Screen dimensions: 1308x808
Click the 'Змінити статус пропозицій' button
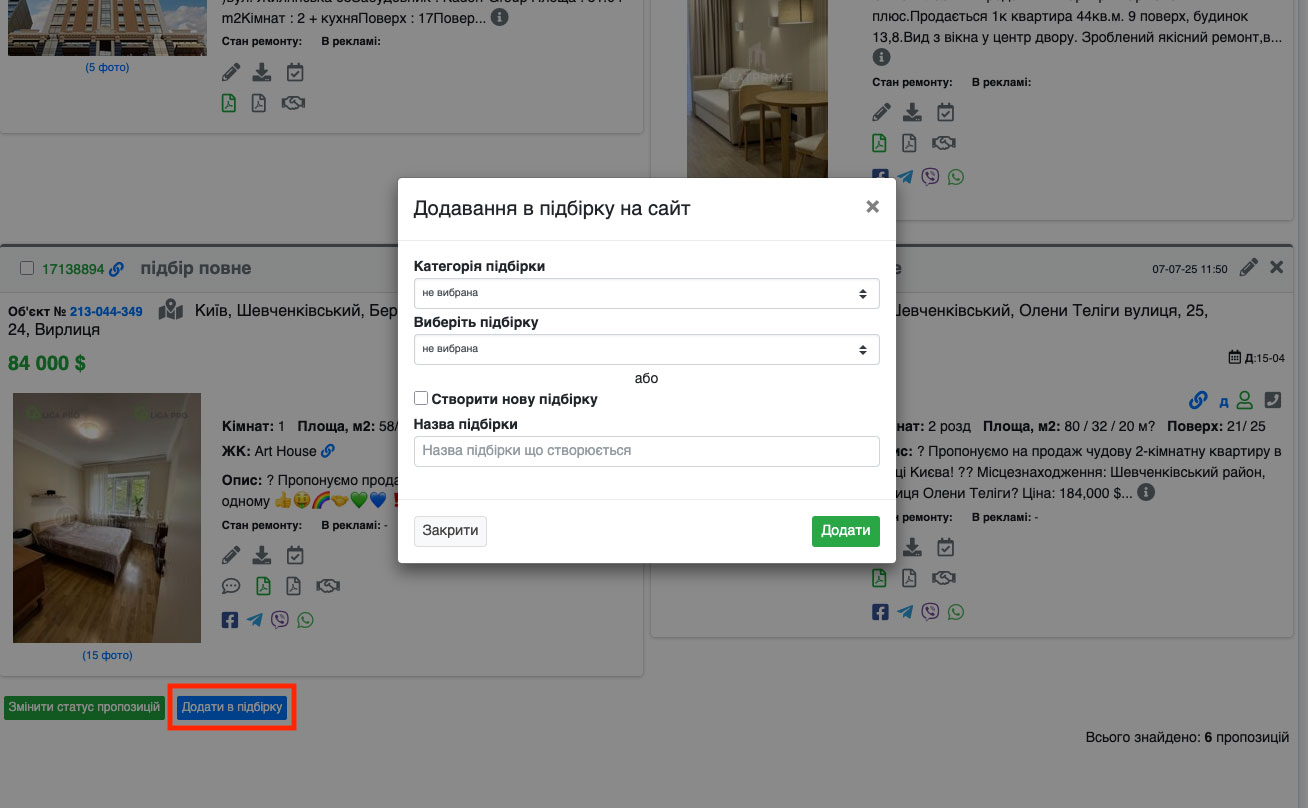click(84, 708)
